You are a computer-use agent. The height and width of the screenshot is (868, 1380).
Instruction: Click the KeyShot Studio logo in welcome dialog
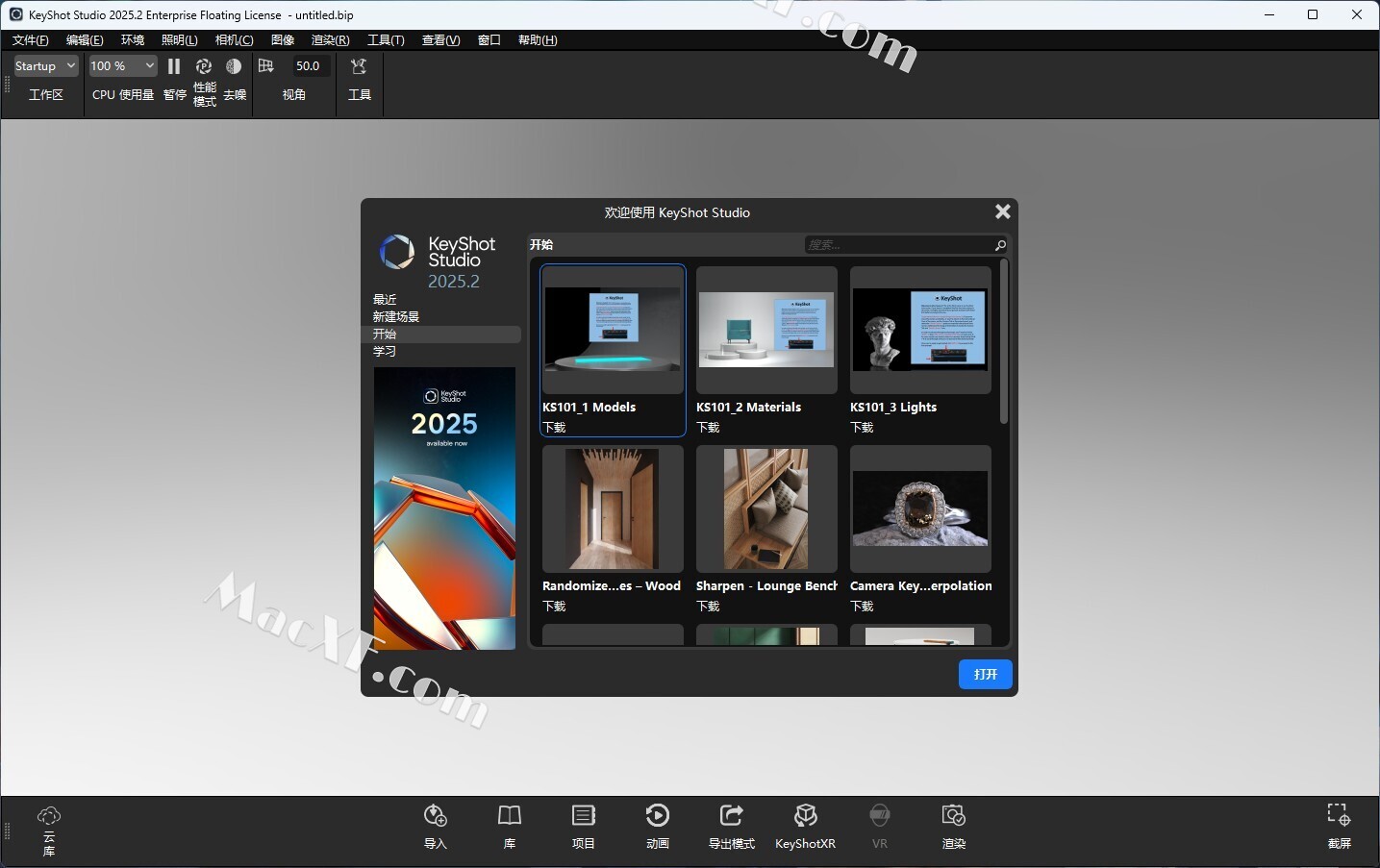tap(396, 252)
